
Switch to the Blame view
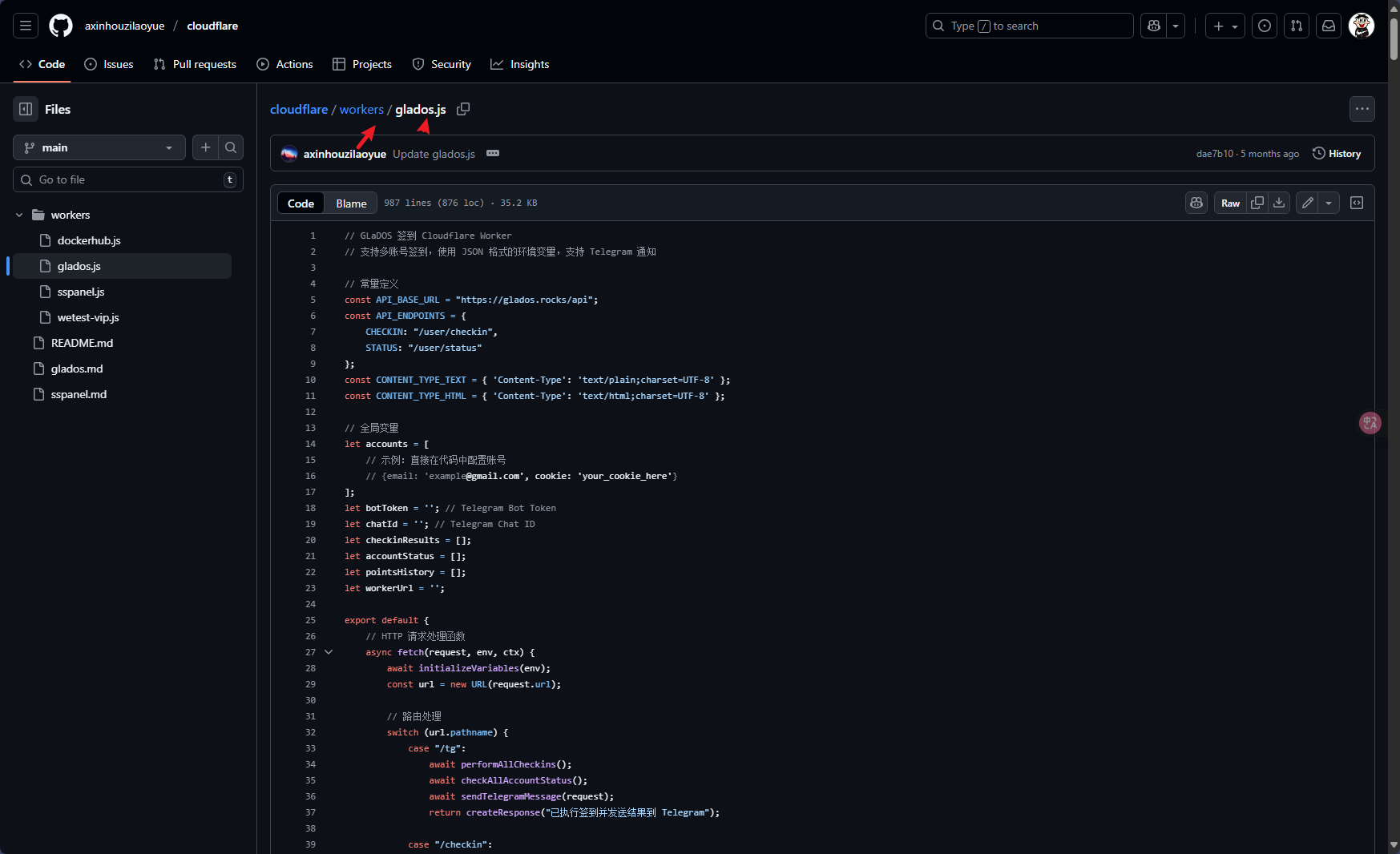click(351, 203)
